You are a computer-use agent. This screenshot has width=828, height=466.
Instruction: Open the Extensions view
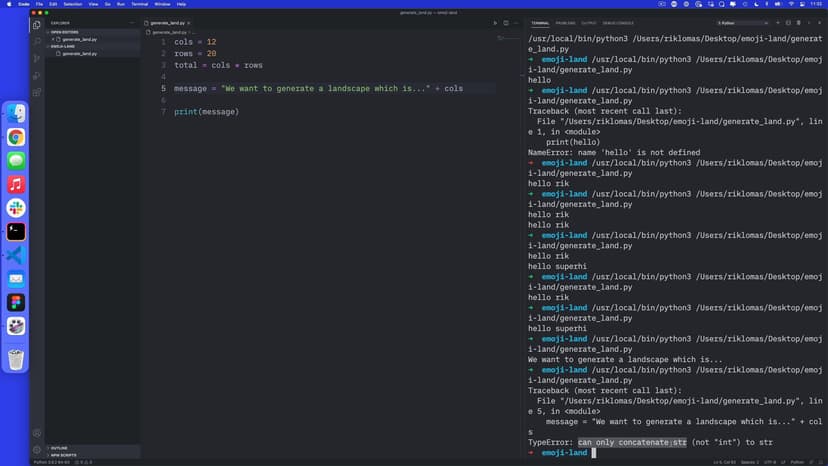(x=37, y=92)
